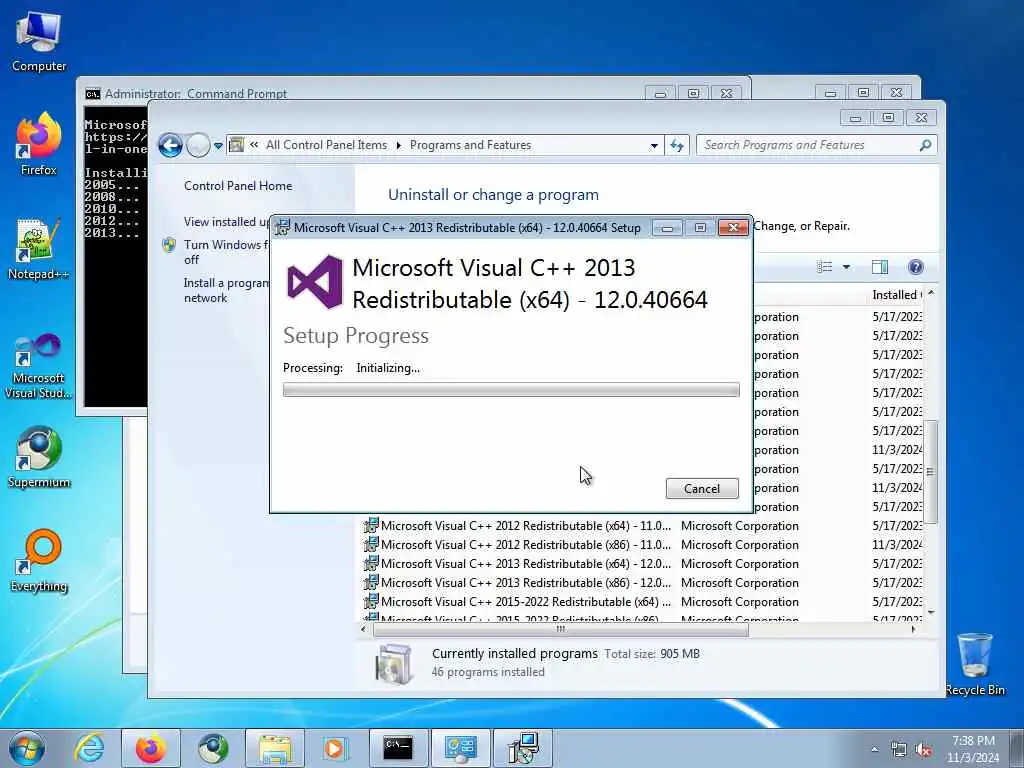The height and width of the screenshot is (768, 1024).
Task: Click the right arrow of the horizontal scrollbar
Action: tap(913, 630)
